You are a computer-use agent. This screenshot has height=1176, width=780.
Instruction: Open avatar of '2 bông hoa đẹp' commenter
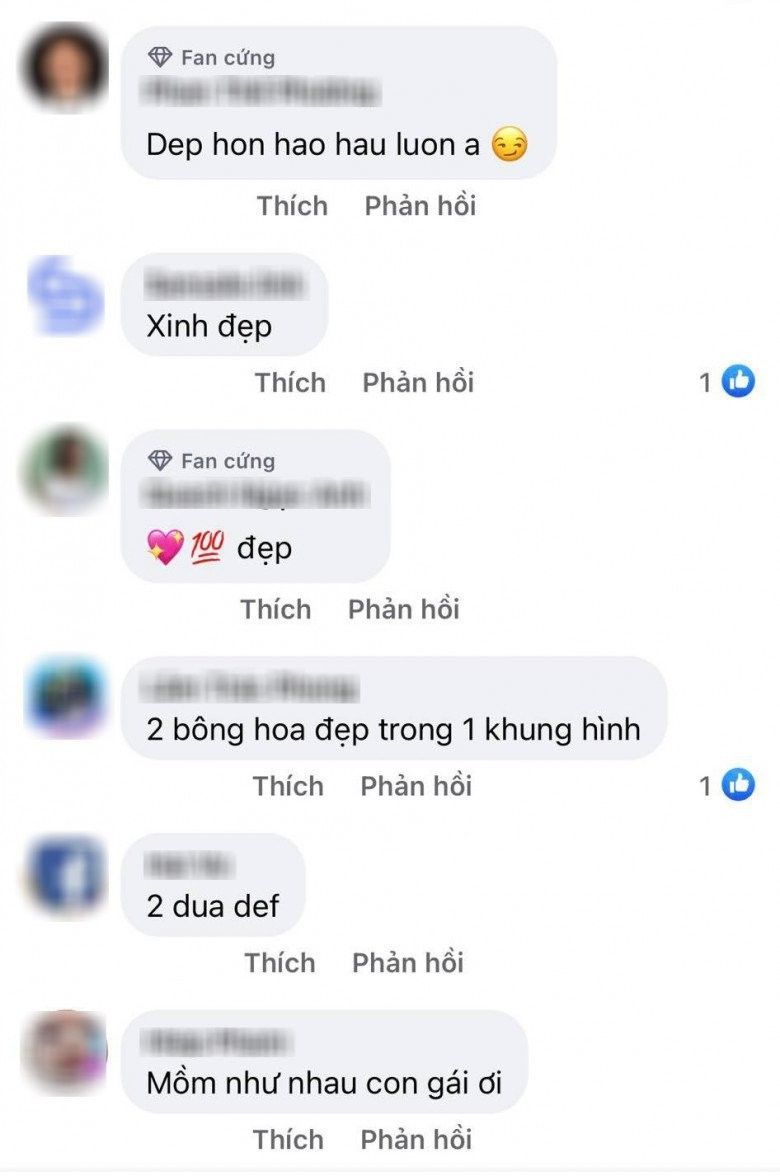click(66, 697)
